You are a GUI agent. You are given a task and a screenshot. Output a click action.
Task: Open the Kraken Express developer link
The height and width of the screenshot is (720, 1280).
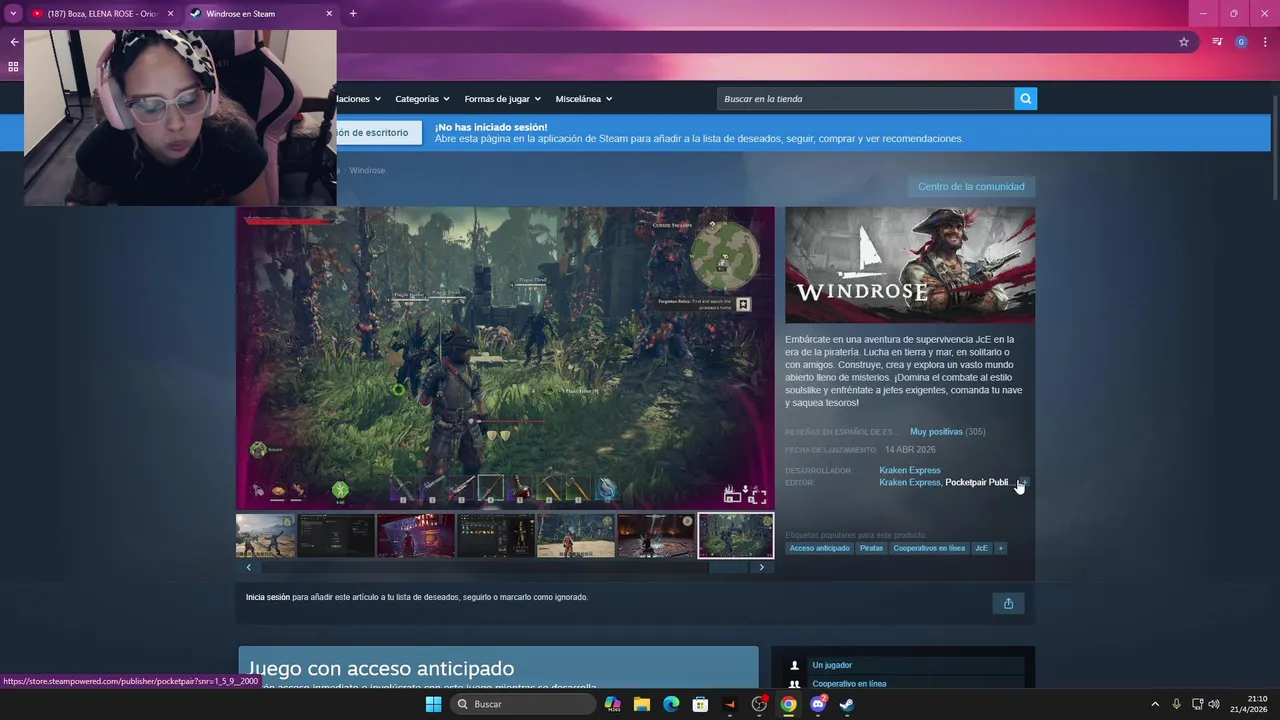coord(910,470)
